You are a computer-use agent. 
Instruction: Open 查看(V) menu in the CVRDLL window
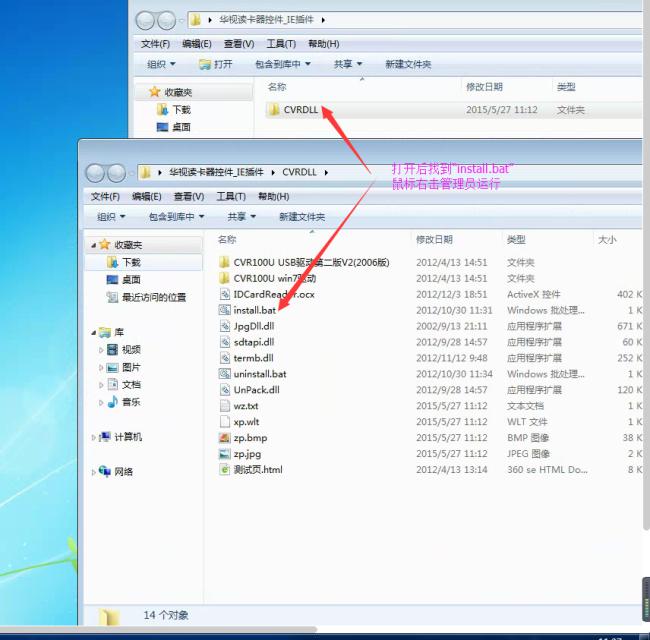[189, 196]
